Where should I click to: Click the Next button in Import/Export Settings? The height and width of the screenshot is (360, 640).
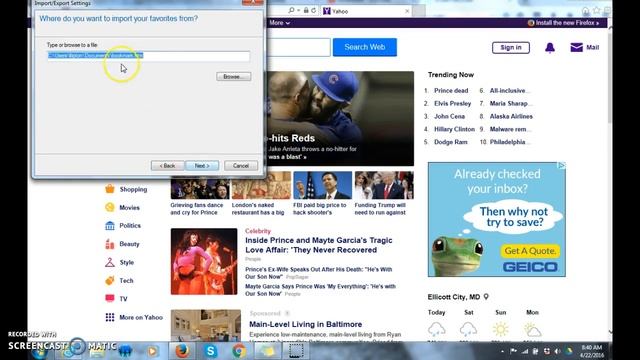point(202,166)
